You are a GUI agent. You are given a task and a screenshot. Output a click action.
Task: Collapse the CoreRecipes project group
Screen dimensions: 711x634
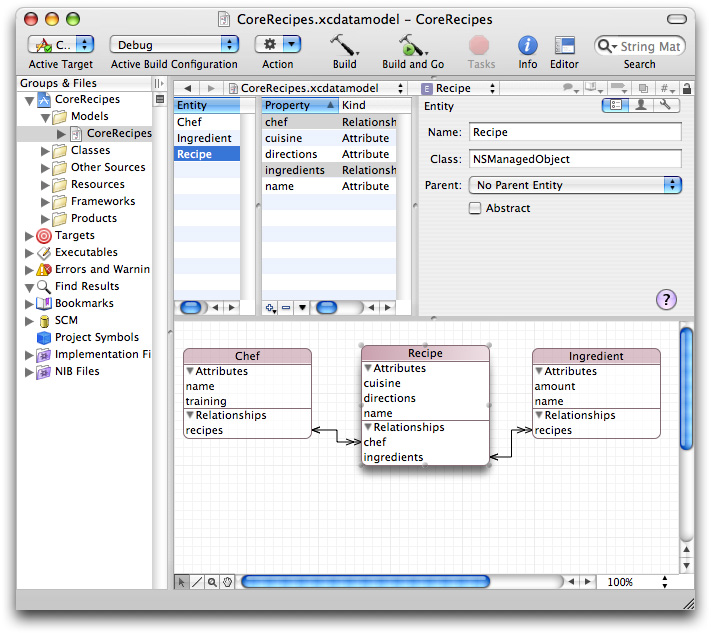point(29,100)
